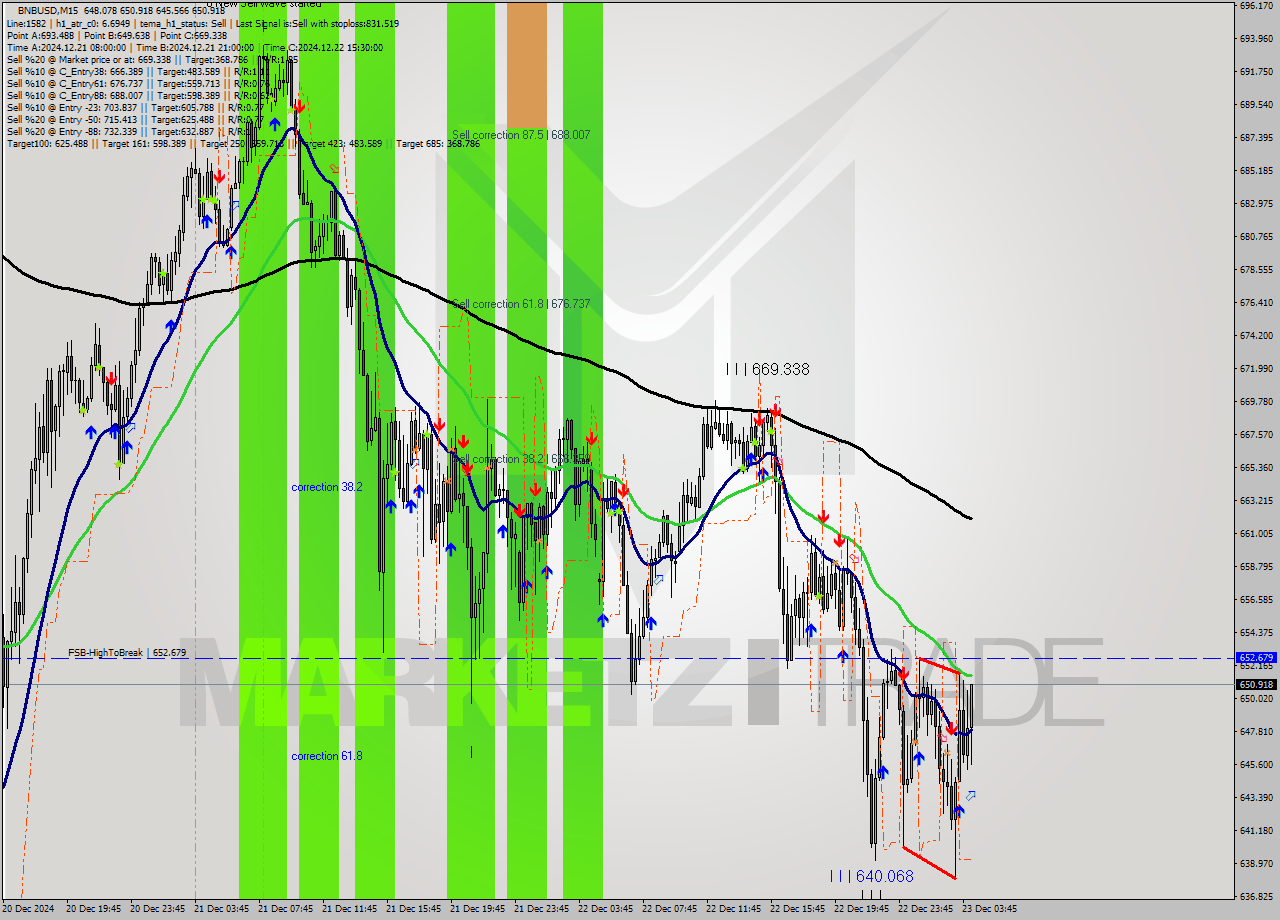Image resolution: width=1280 pixels, height=920 pixels.
Task: Click the 652.679 blue price tag on axis
Action: click(1256, 658)
